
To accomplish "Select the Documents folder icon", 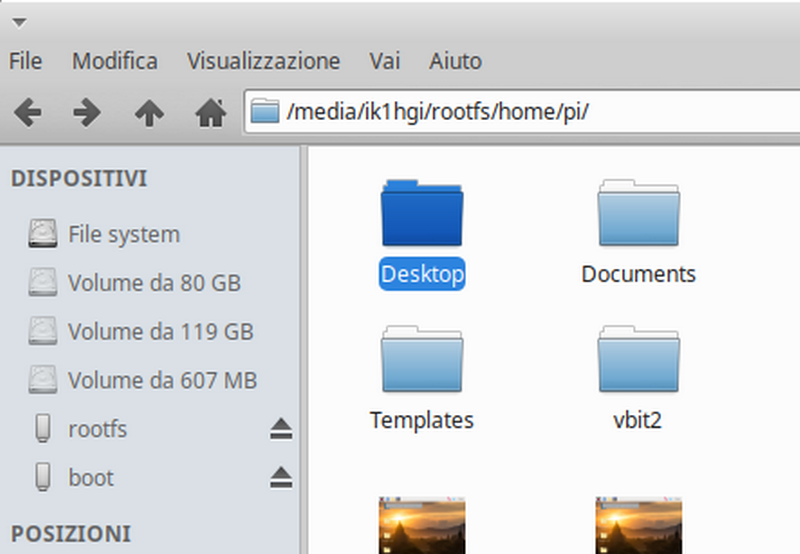I will click(x=638, y=213).
